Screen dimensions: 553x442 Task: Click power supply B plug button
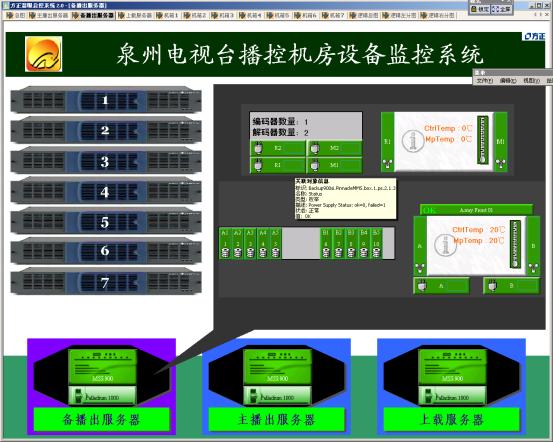pyautogui.click(x=511, y=286)
